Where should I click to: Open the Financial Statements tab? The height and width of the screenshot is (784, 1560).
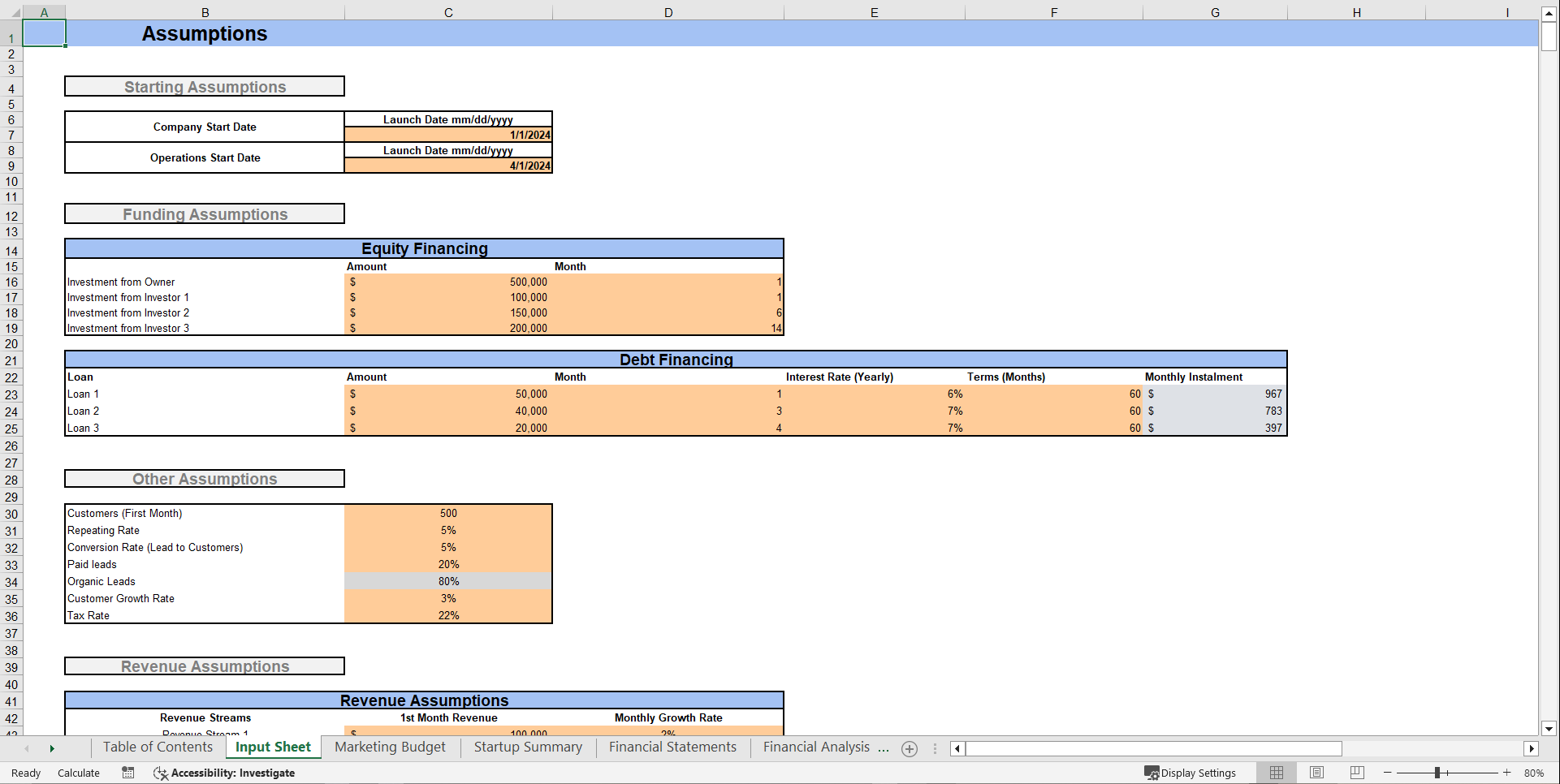[672, 747]
